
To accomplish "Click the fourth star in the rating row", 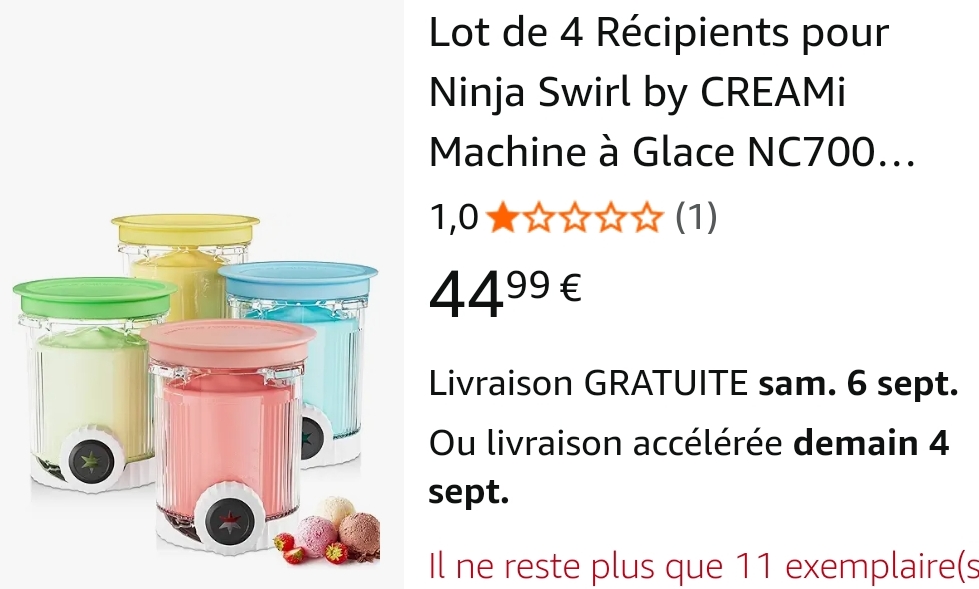I will click(x=611, y=218).
